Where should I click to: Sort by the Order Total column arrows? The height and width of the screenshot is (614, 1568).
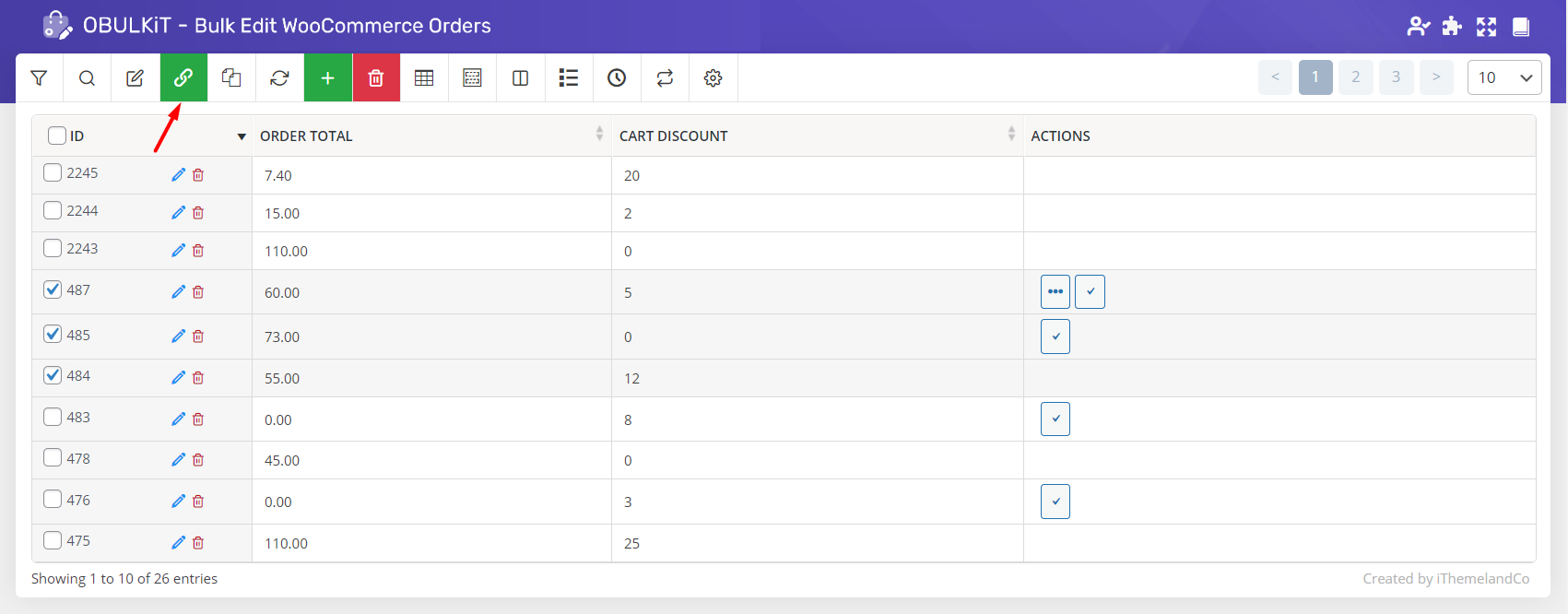(599, 135)
